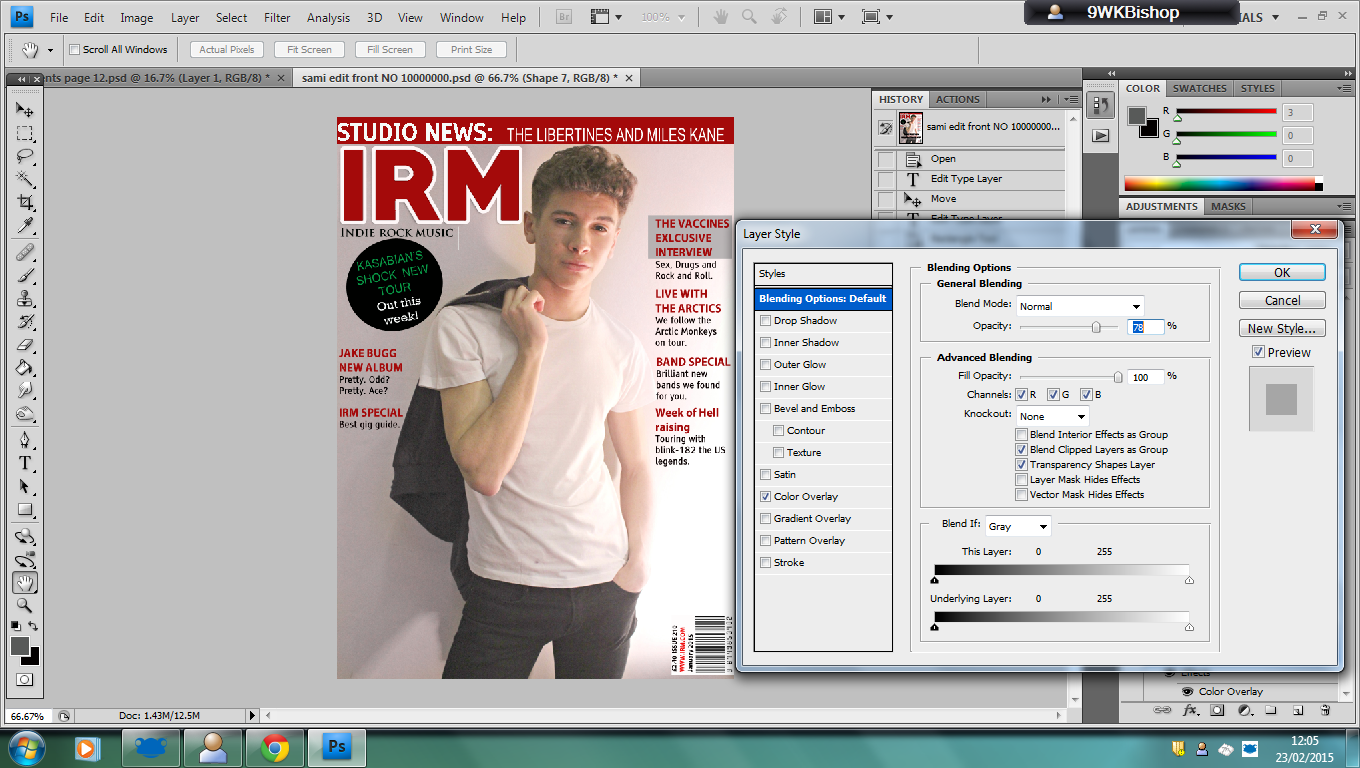
Task: Click the Opacity slider handle
Action: pos(1096,327)
